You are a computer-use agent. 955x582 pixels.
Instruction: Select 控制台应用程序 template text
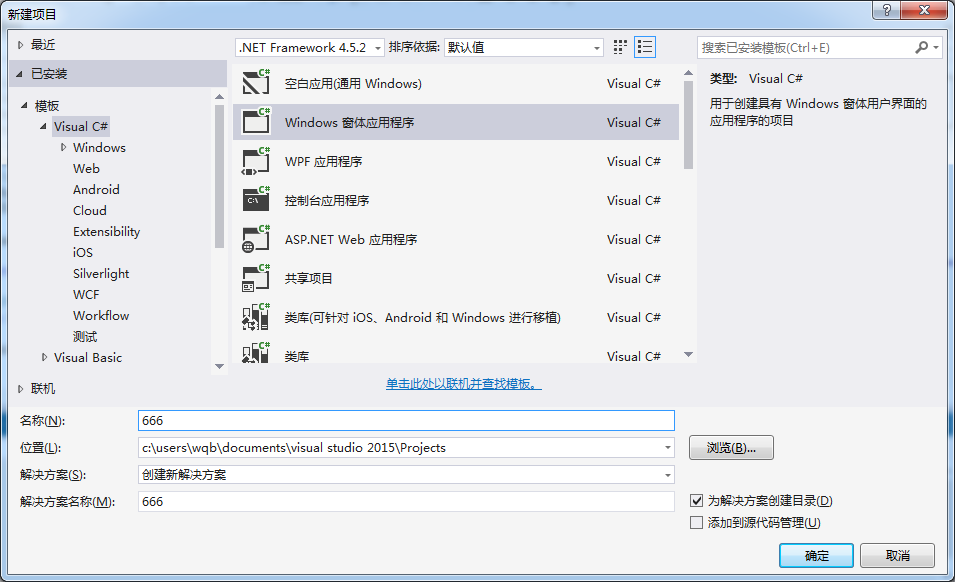327,200
